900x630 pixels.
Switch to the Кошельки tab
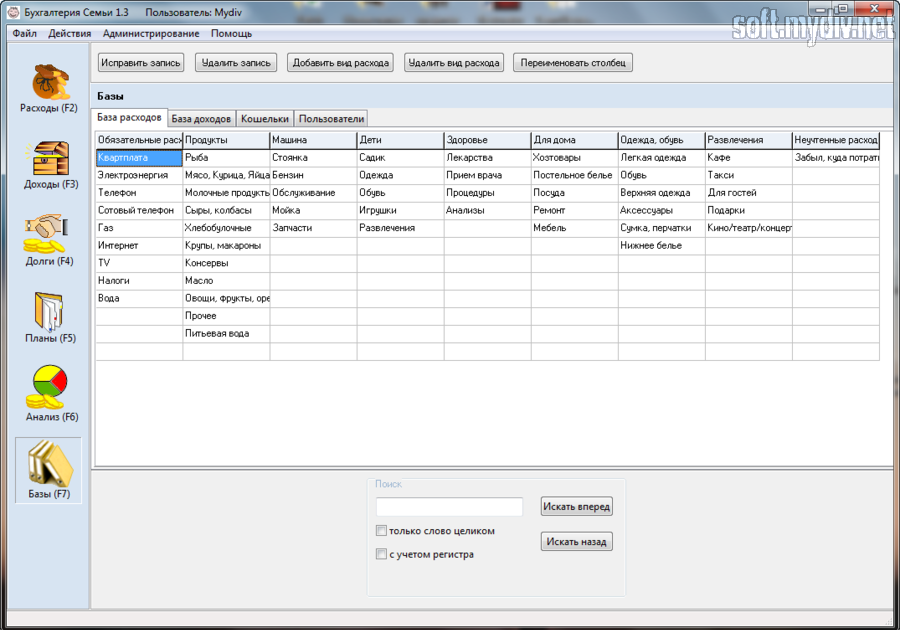(x=265, y=119)
